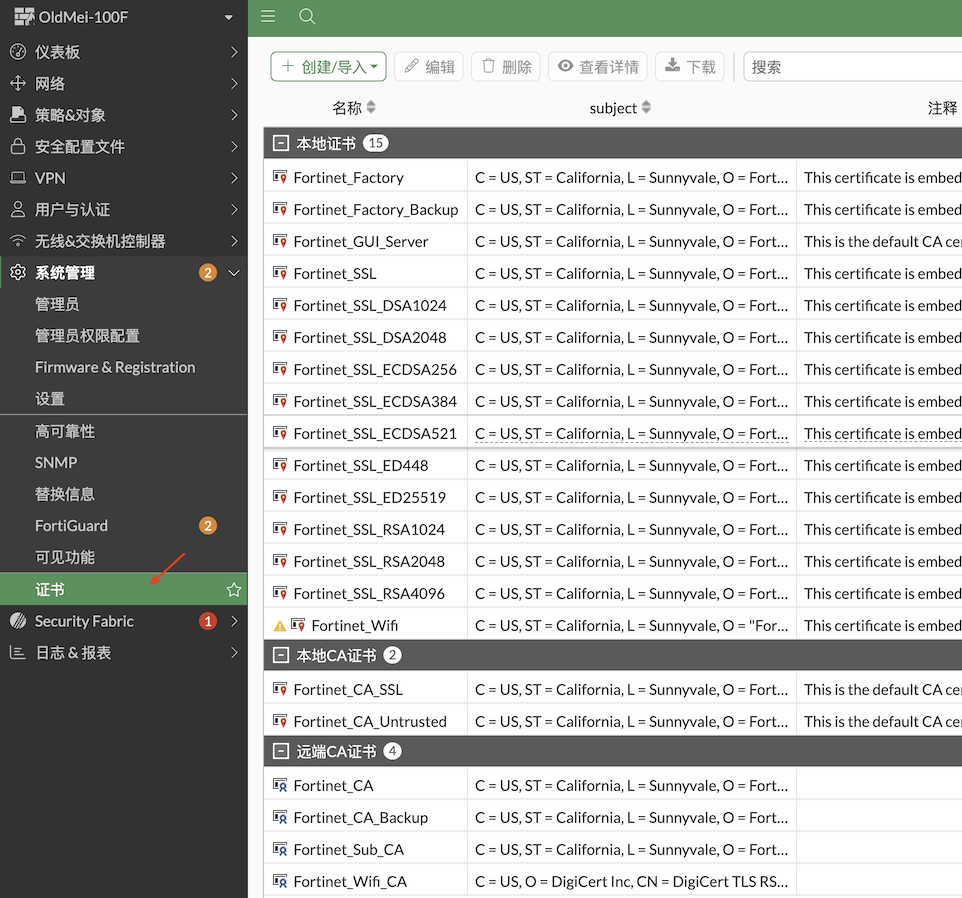Expand the VPN menu chevron

click(x=234, y=177)
